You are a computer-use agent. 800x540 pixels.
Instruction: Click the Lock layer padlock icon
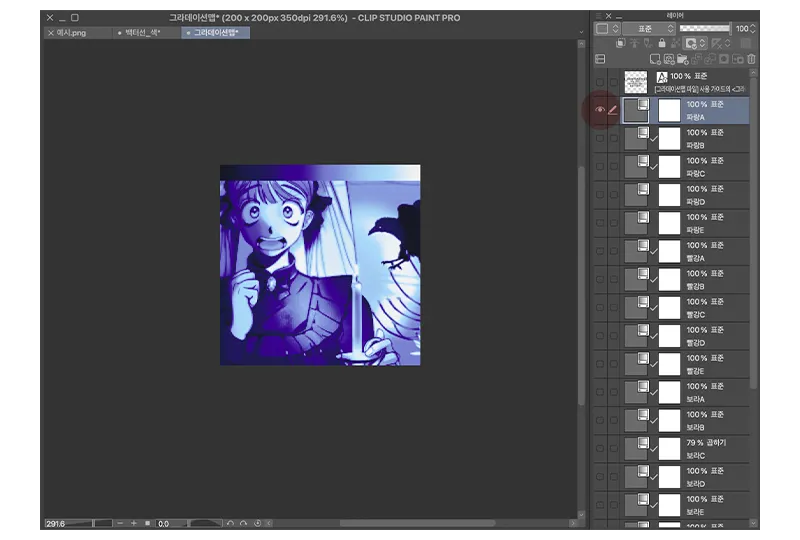(662, 43)
